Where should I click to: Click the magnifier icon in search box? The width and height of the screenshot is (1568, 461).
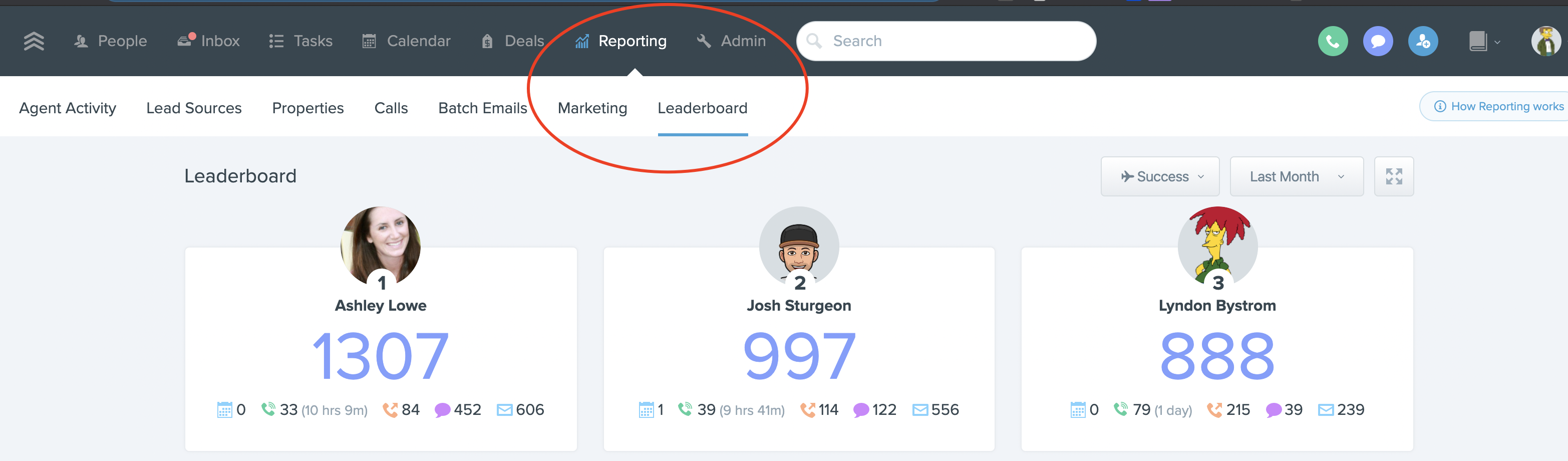click(814, 41)
